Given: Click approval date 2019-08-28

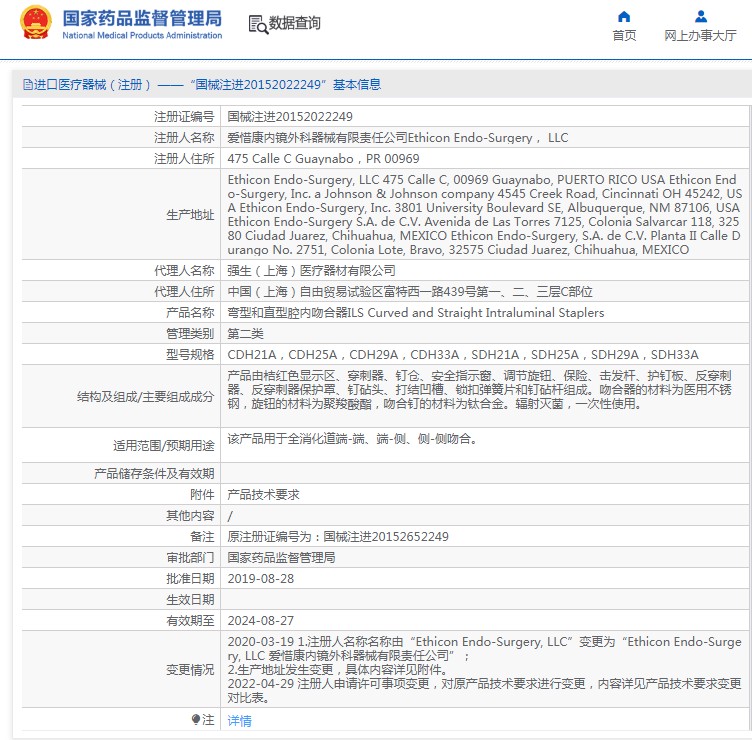Looking at the screenshot, I should (260, 579).
